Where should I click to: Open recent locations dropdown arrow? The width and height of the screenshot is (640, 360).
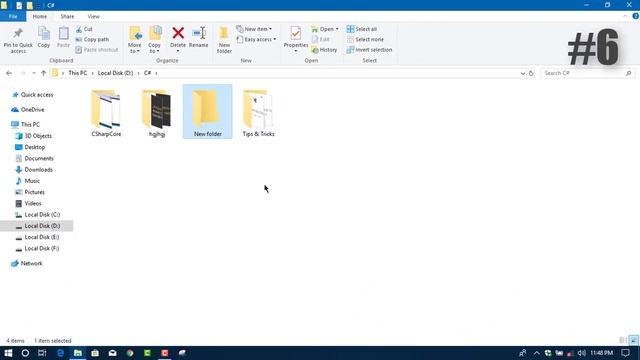tap(33, 73)
